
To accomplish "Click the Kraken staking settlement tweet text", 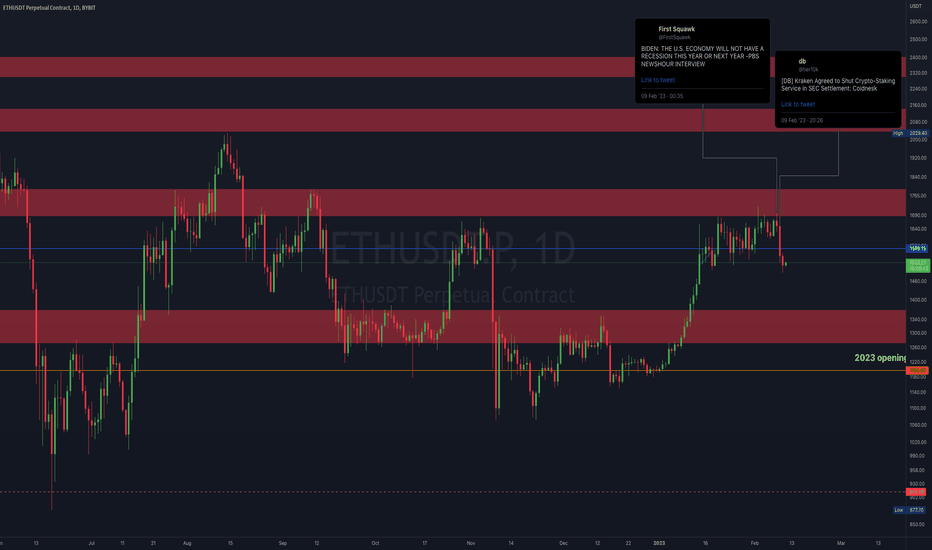I will tap(838, 84).
